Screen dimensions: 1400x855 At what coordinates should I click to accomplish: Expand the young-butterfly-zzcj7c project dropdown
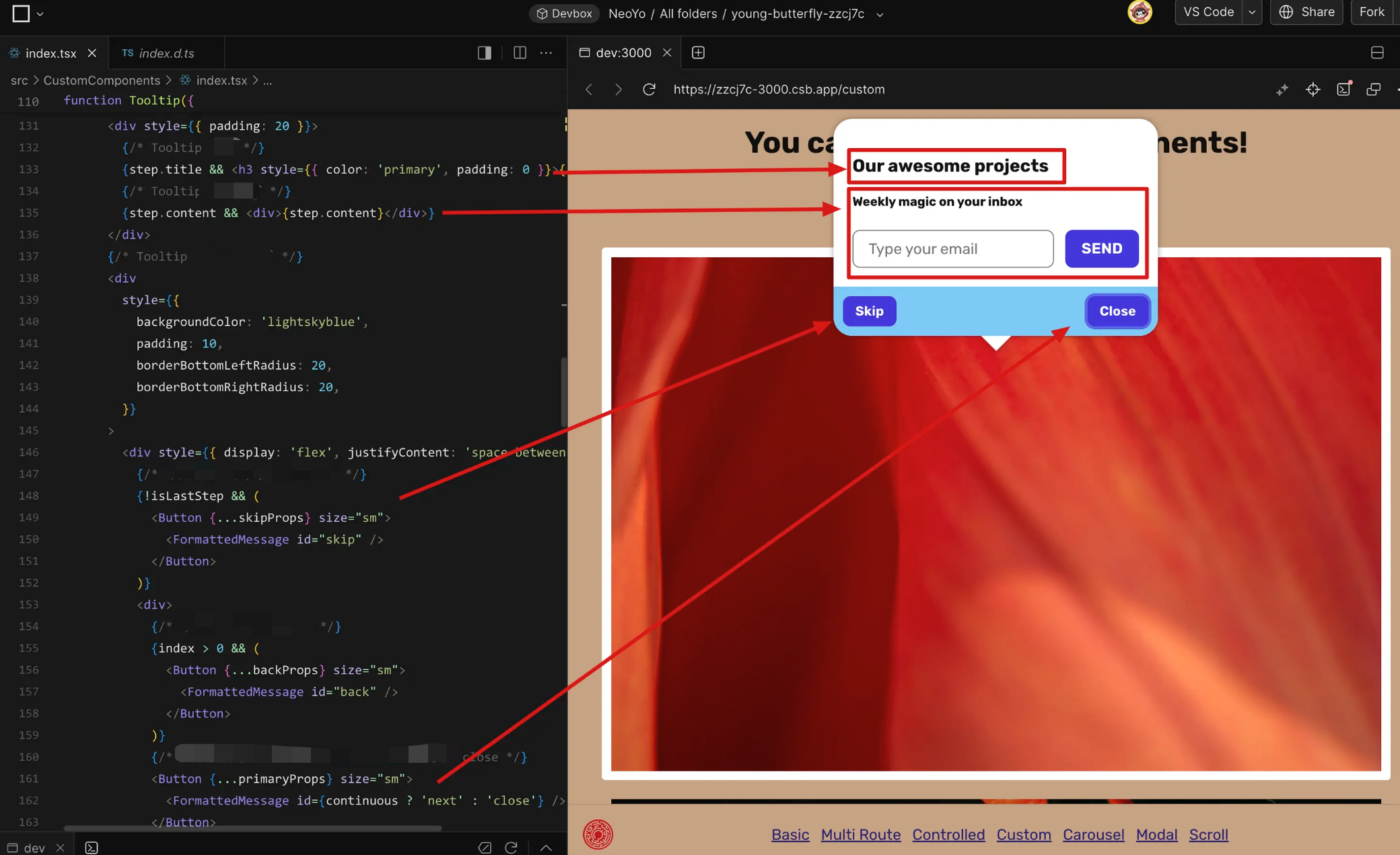click(880, 14)
